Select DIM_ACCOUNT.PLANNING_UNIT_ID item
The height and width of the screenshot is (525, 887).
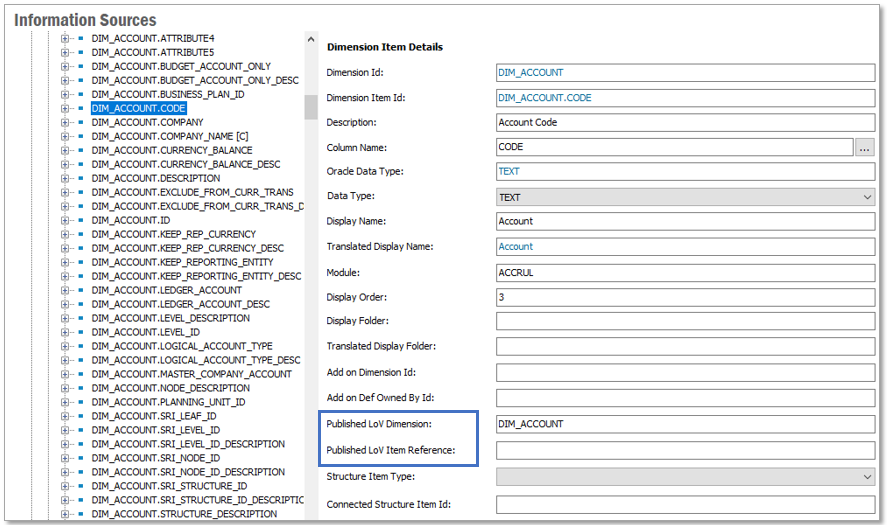click(x=168, y=402)
